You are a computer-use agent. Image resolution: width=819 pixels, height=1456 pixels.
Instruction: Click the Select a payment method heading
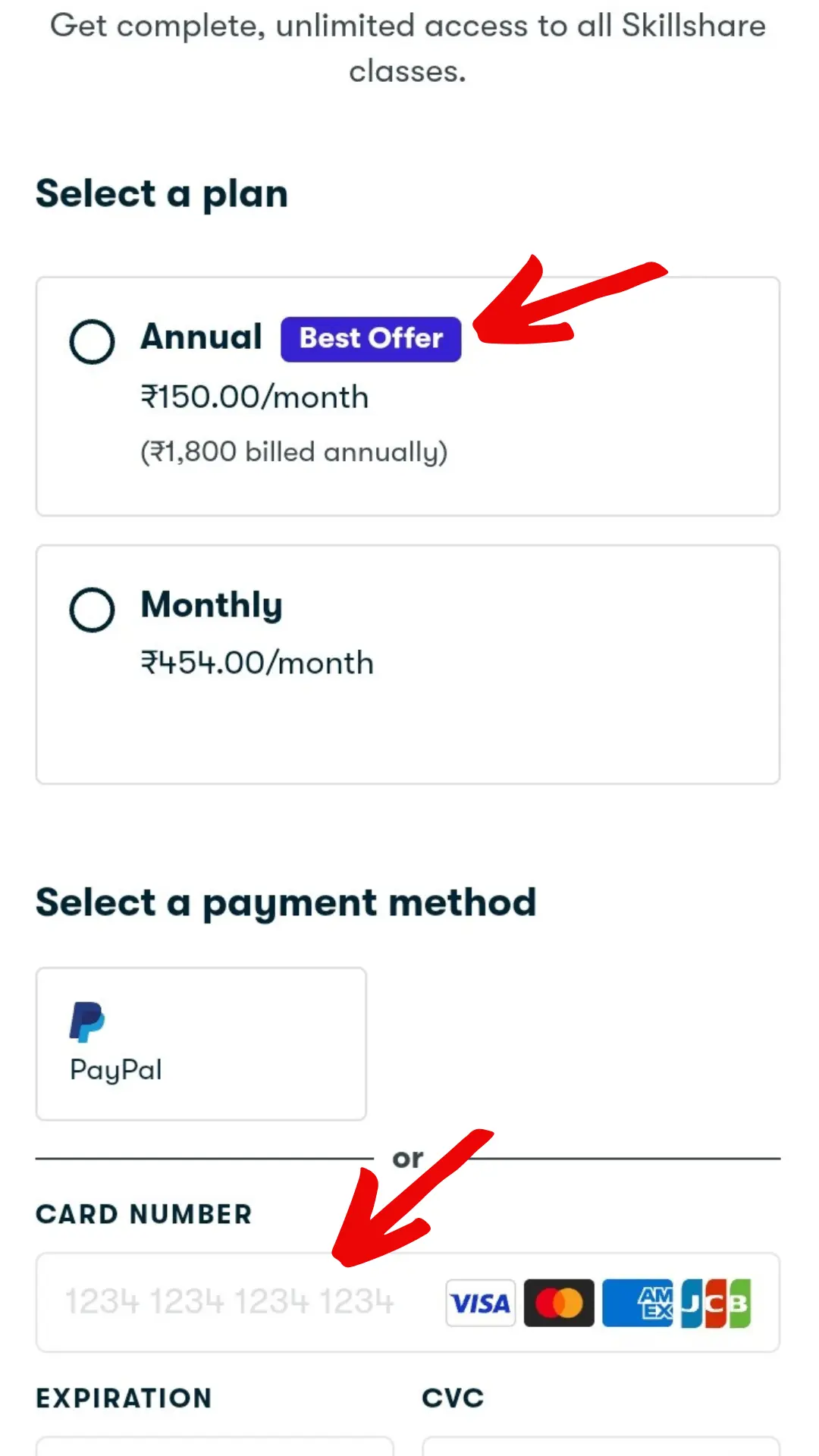[x=286, y=903]
